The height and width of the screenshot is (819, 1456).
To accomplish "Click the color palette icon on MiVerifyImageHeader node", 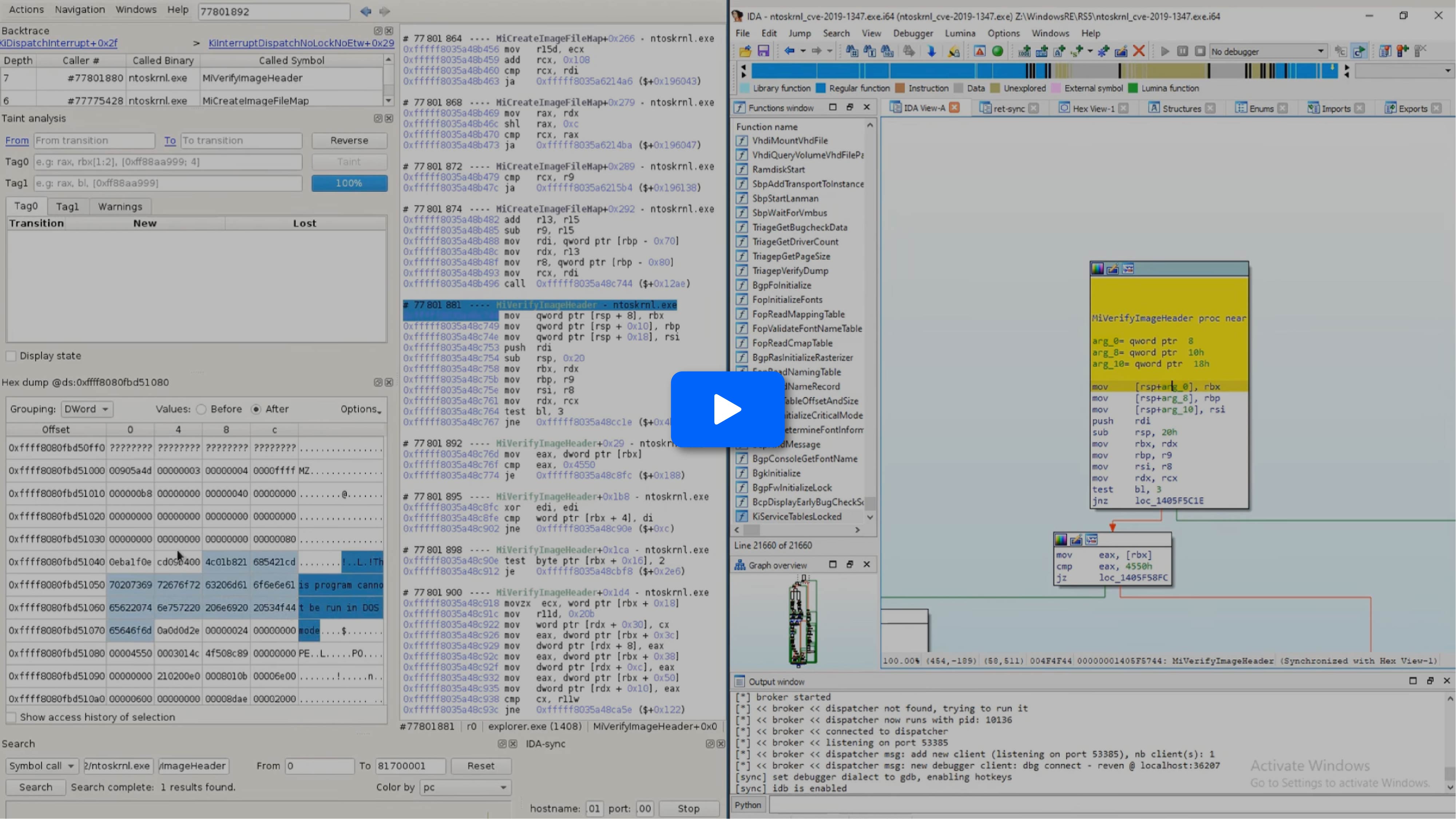I will click(1097, 269).
